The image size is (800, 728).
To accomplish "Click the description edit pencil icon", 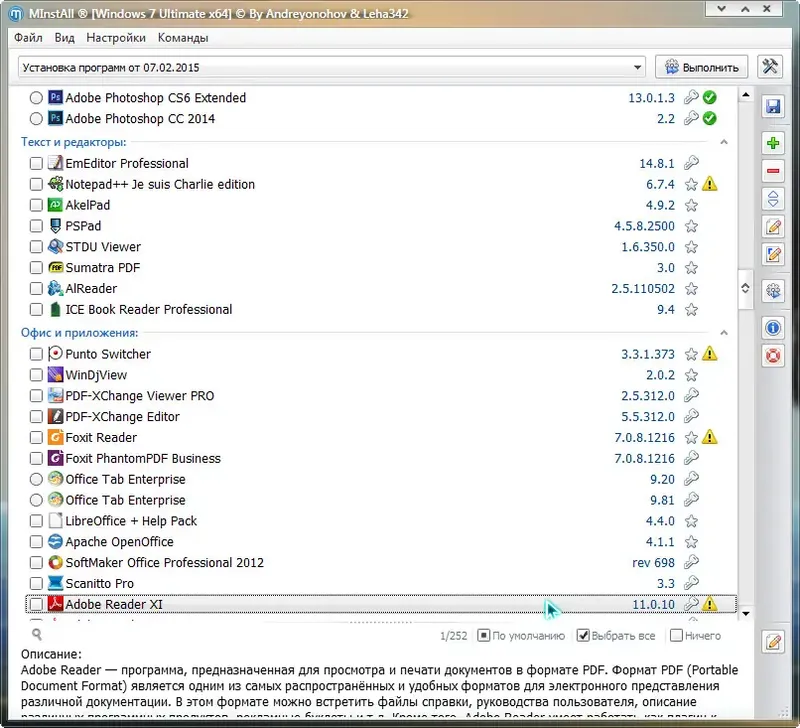I will (773, 642).
